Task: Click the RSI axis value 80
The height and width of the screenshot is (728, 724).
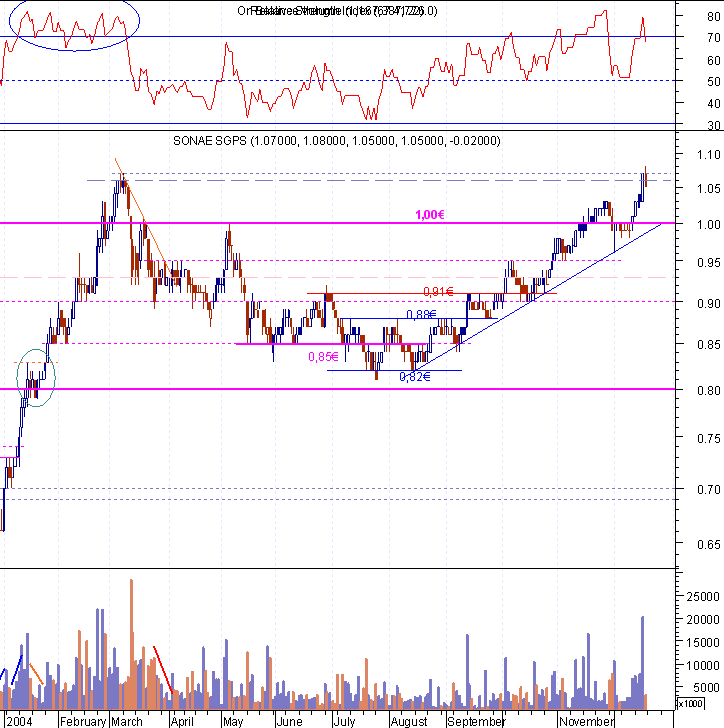Action: pyautogui.click(x=714, y=16)
